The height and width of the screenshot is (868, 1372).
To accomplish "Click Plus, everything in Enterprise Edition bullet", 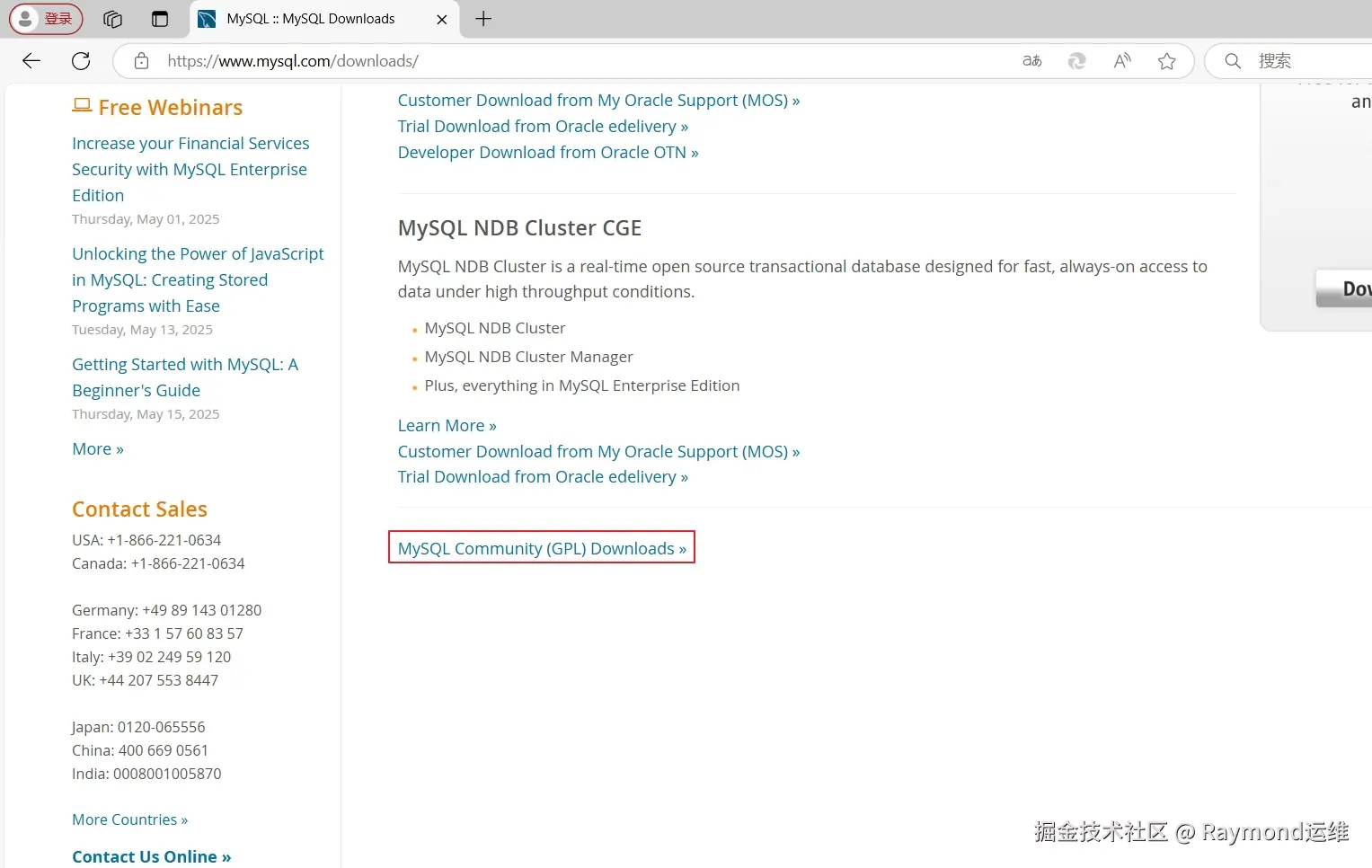I will (x=582, y=386).
